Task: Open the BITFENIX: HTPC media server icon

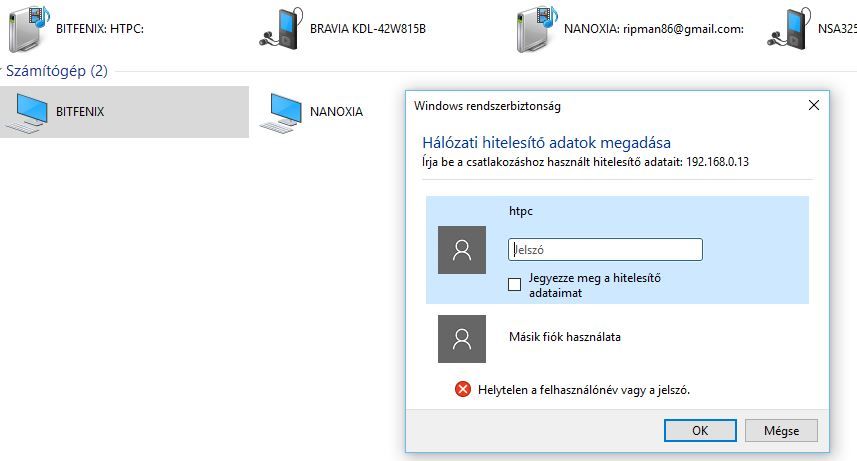Action: (30, 29)
